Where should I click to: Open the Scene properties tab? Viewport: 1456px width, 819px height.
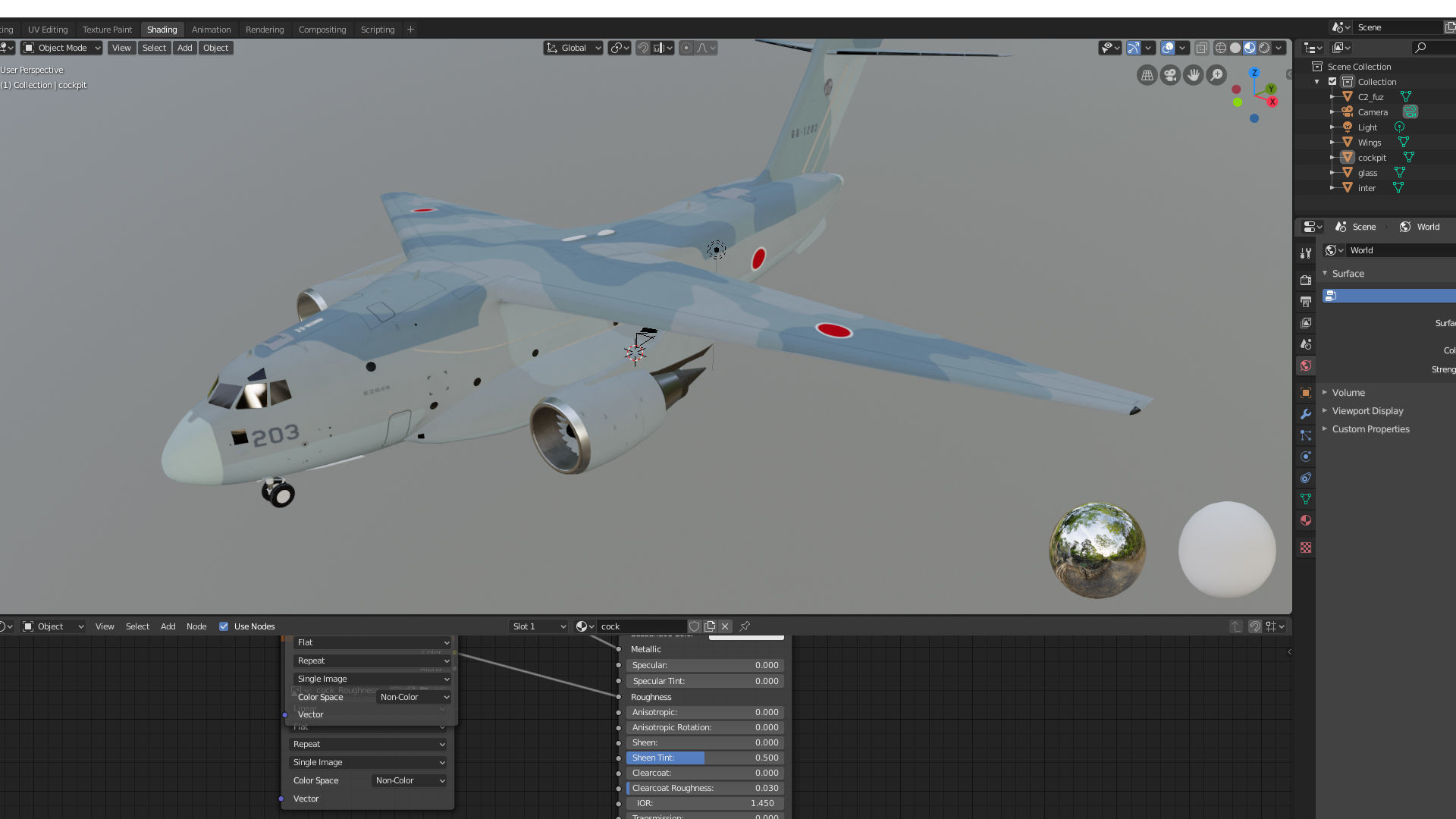coord(1306,344)
